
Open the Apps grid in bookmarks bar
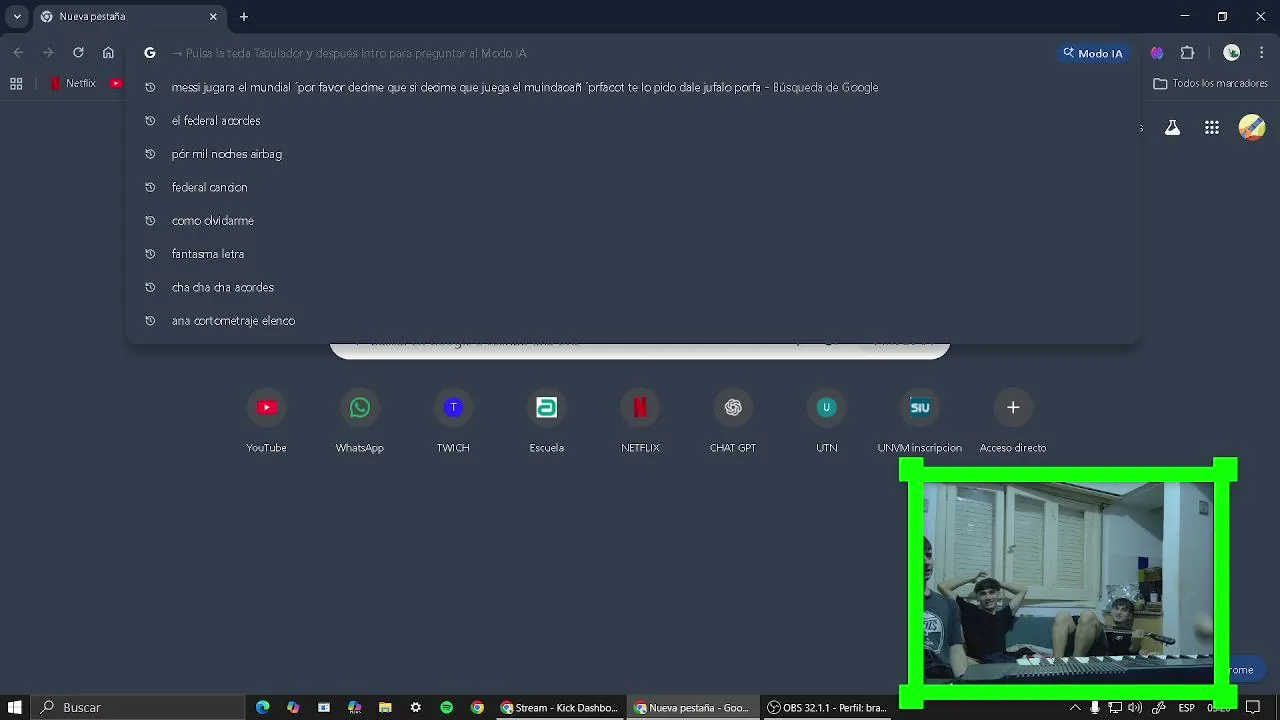coord(16,84)
